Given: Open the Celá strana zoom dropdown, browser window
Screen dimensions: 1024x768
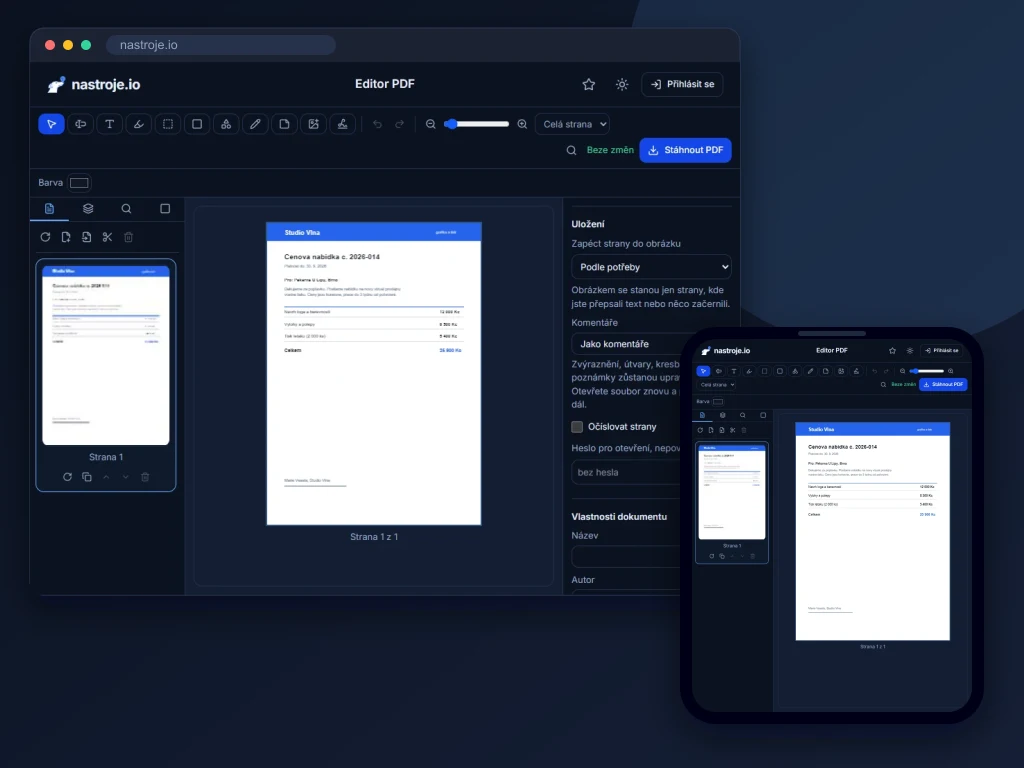Looking at the screenshot, I should click(573, 124).
